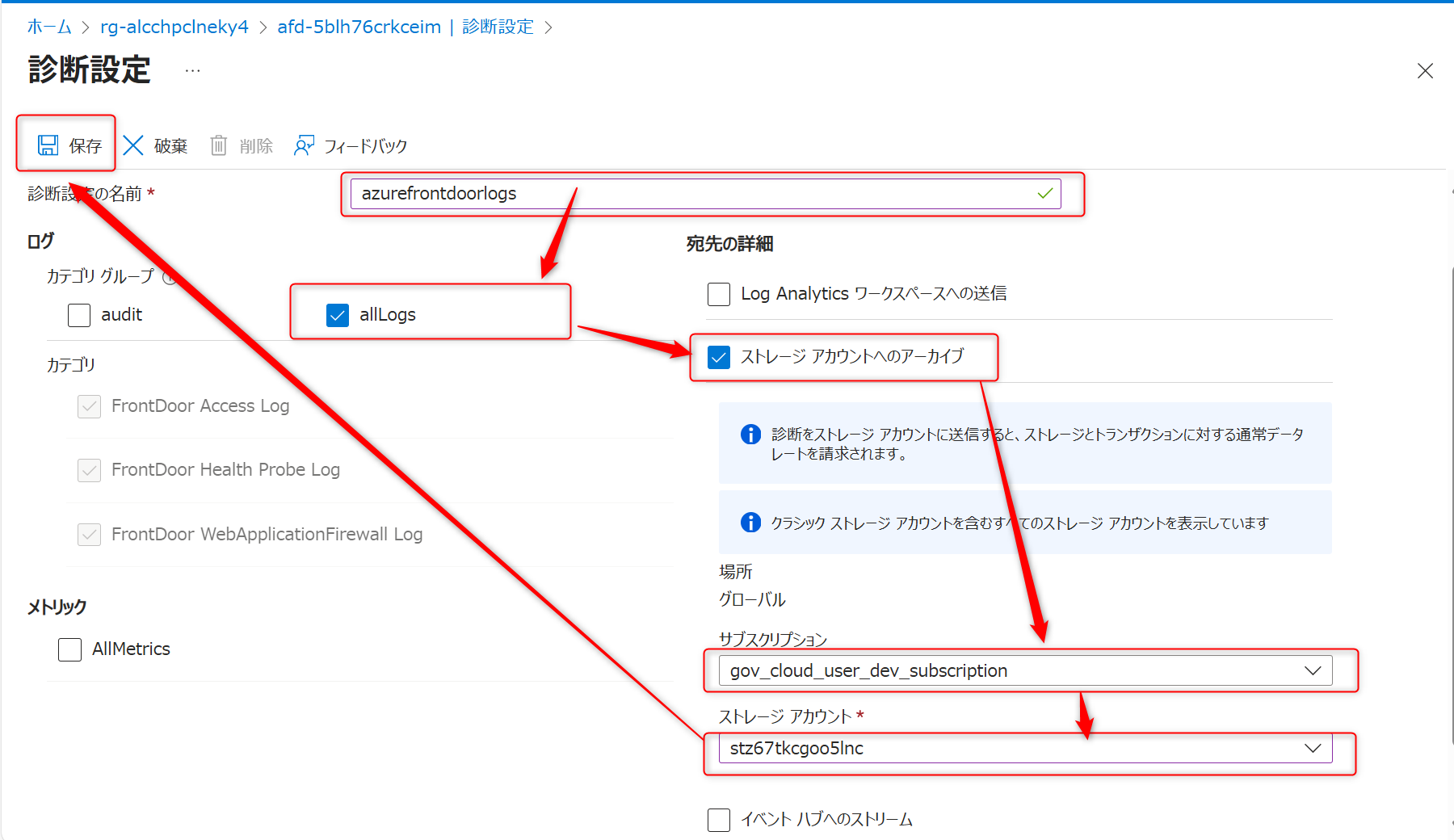Uncheck the archive to storage account checkbox
The image size is (1454, 840).
tap(718, 357)
